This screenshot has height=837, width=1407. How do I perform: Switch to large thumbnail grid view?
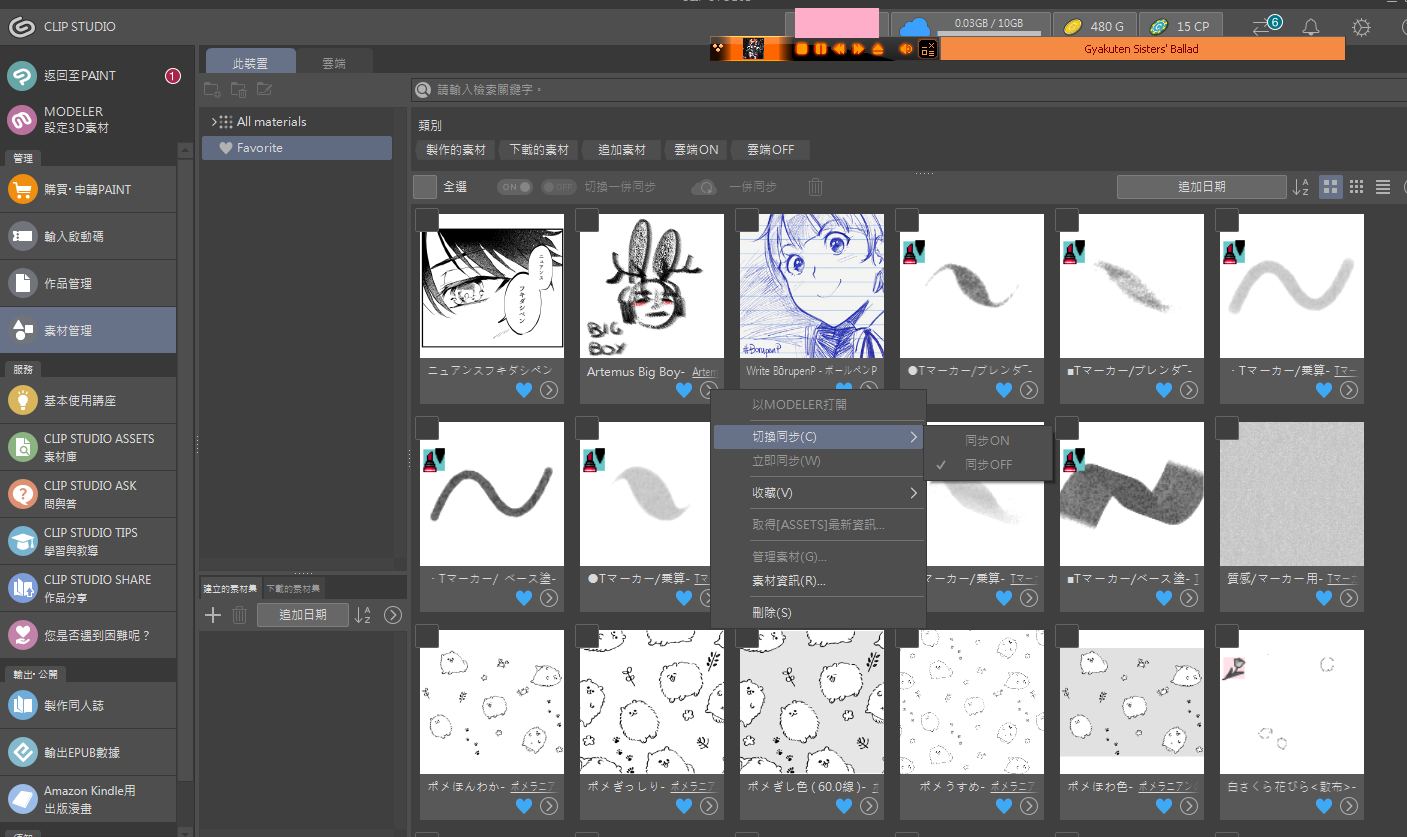(x=1331, y=187)
